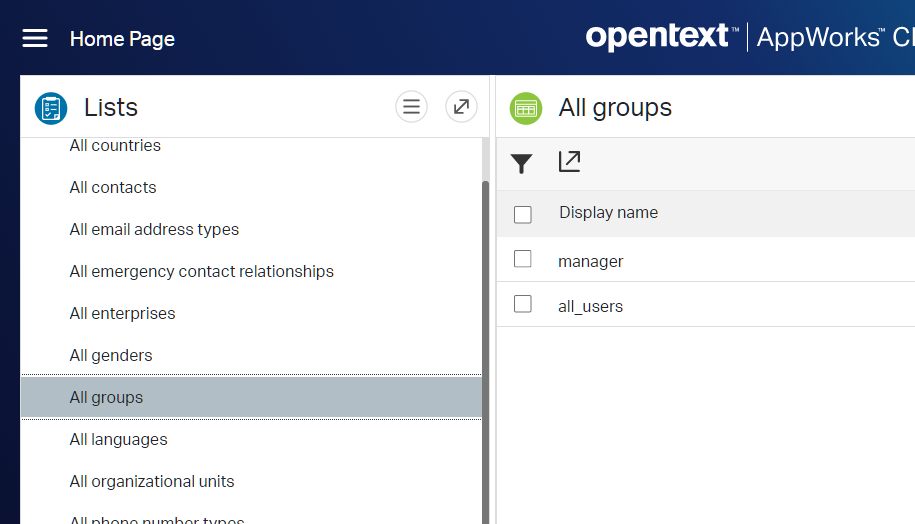Select All organizational units list
Screen dimensions: 915x524
coord(152,482)
